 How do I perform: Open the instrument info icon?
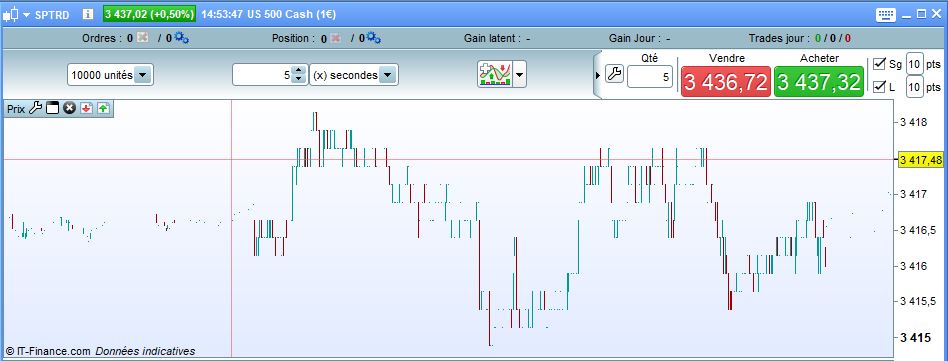[x=88, y=14]
